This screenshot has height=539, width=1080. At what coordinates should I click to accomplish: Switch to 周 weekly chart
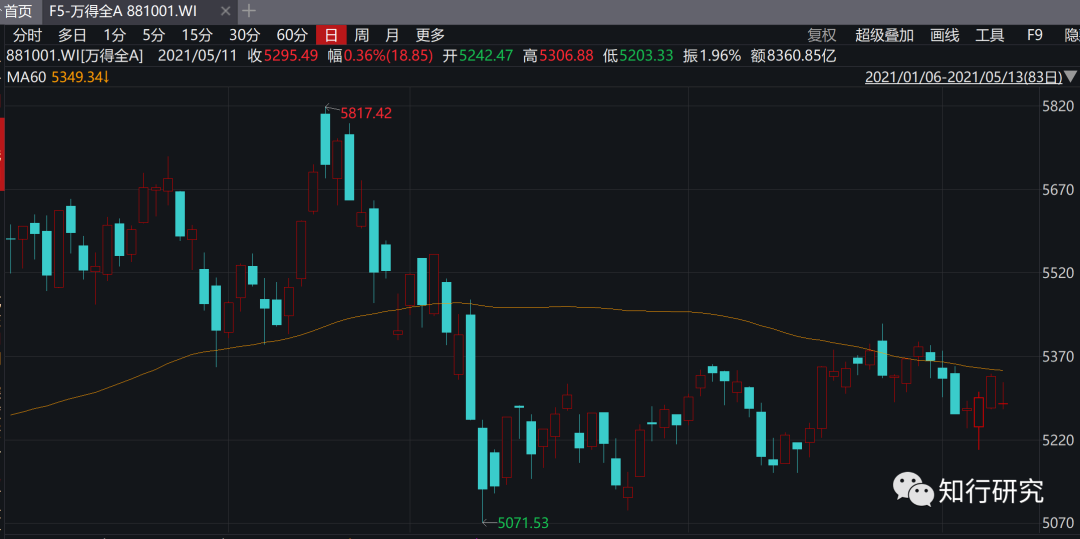[361, 35]
